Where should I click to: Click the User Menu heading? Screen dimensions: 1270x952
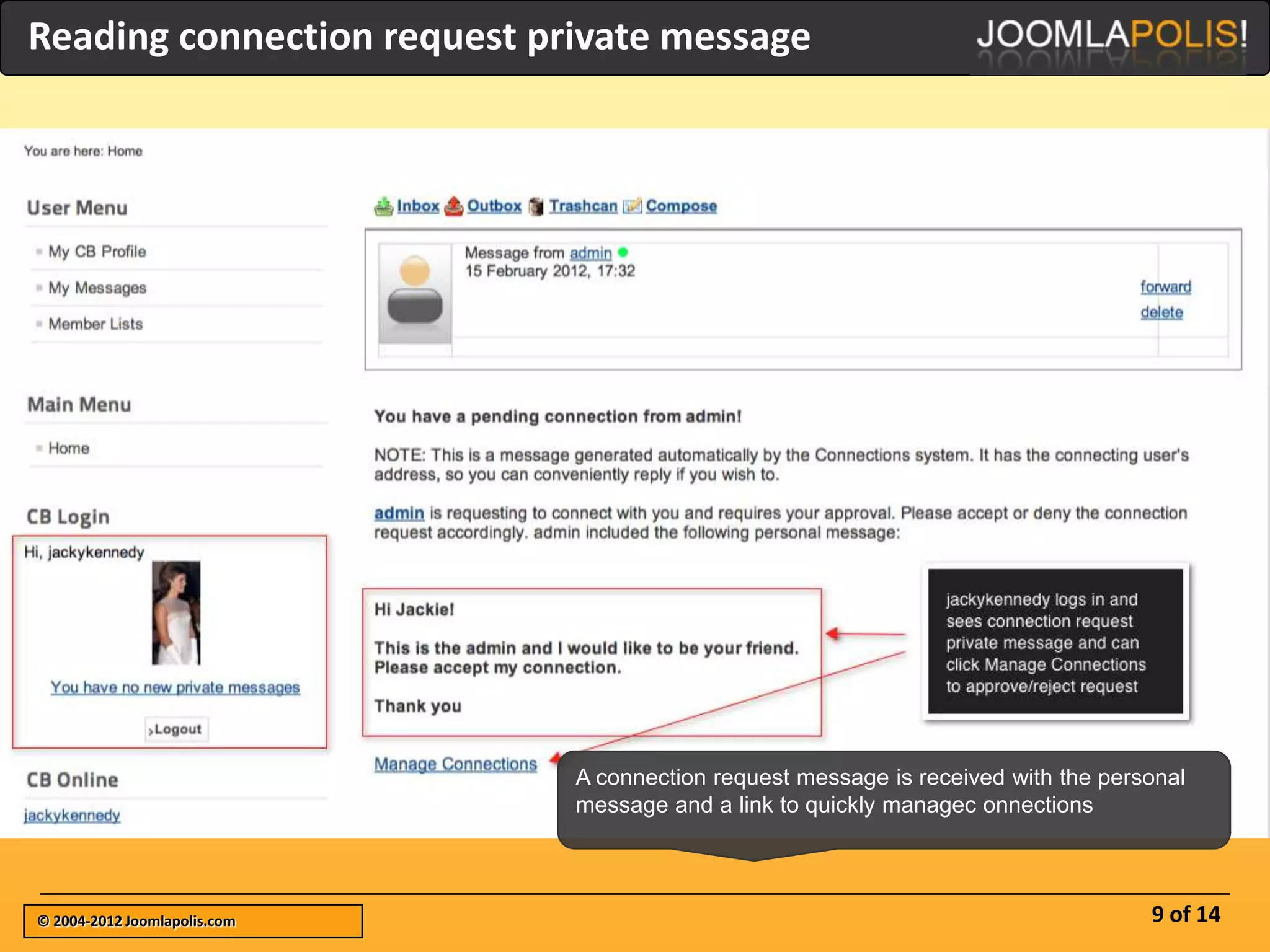[x=78, y=208]
